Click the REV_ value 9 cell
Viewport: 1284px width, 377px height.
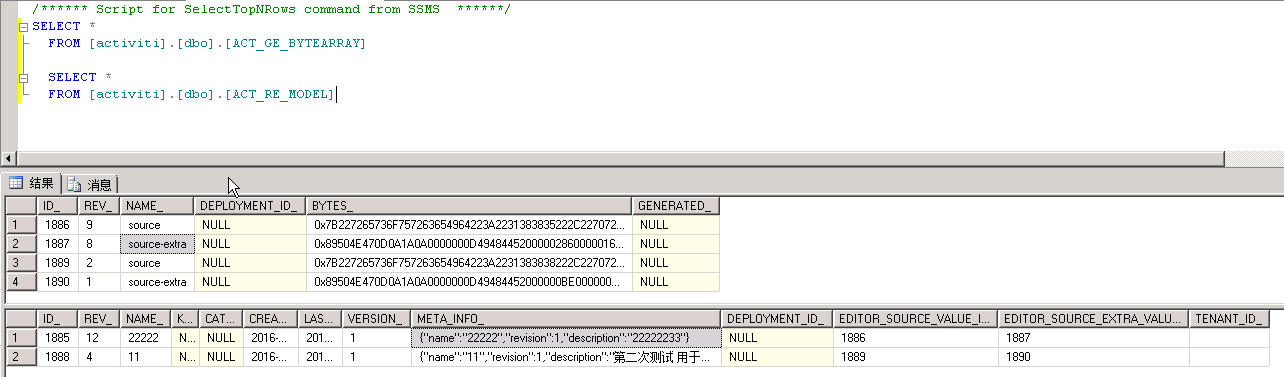[99, 225]
